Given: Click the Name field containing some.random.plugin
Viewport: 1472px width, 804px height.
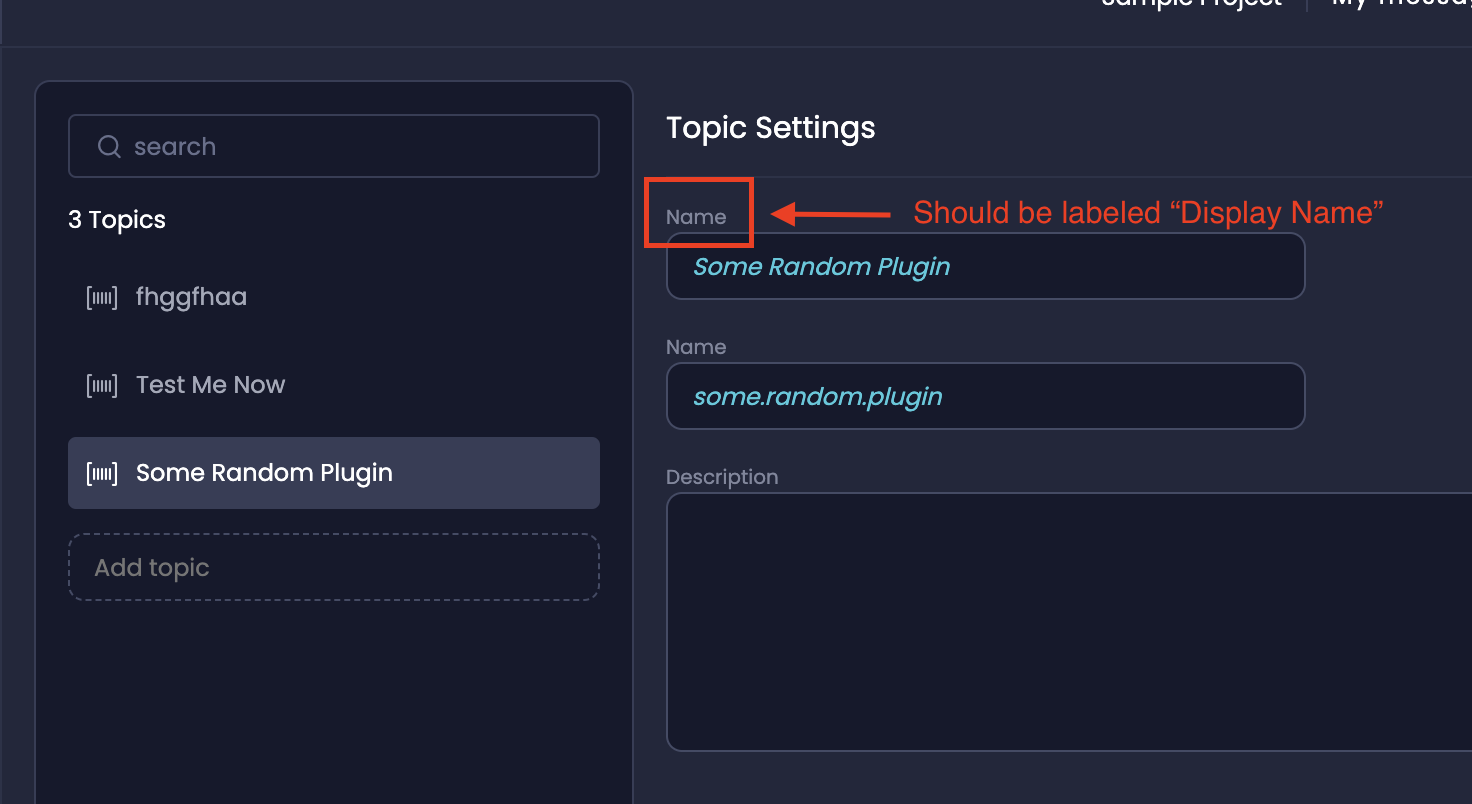Looking at the screenshot, I should [985, 396].
